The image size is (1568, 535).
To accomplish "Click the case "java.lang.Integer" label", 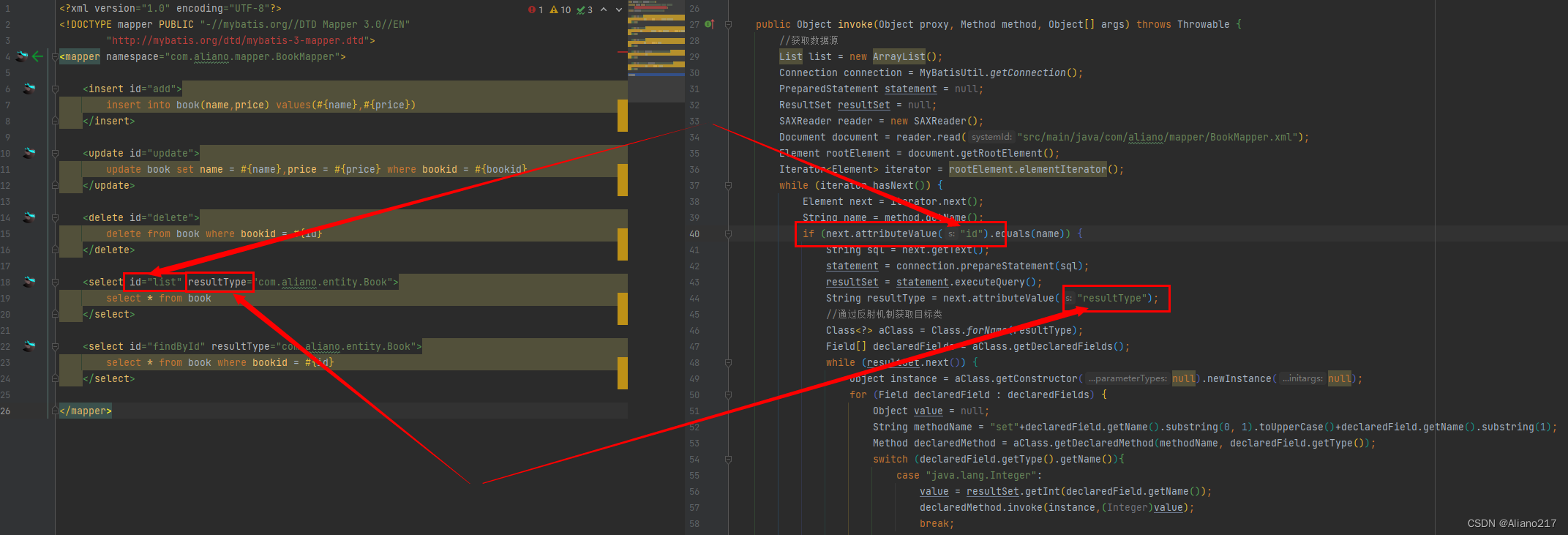I will pos(969,475).
